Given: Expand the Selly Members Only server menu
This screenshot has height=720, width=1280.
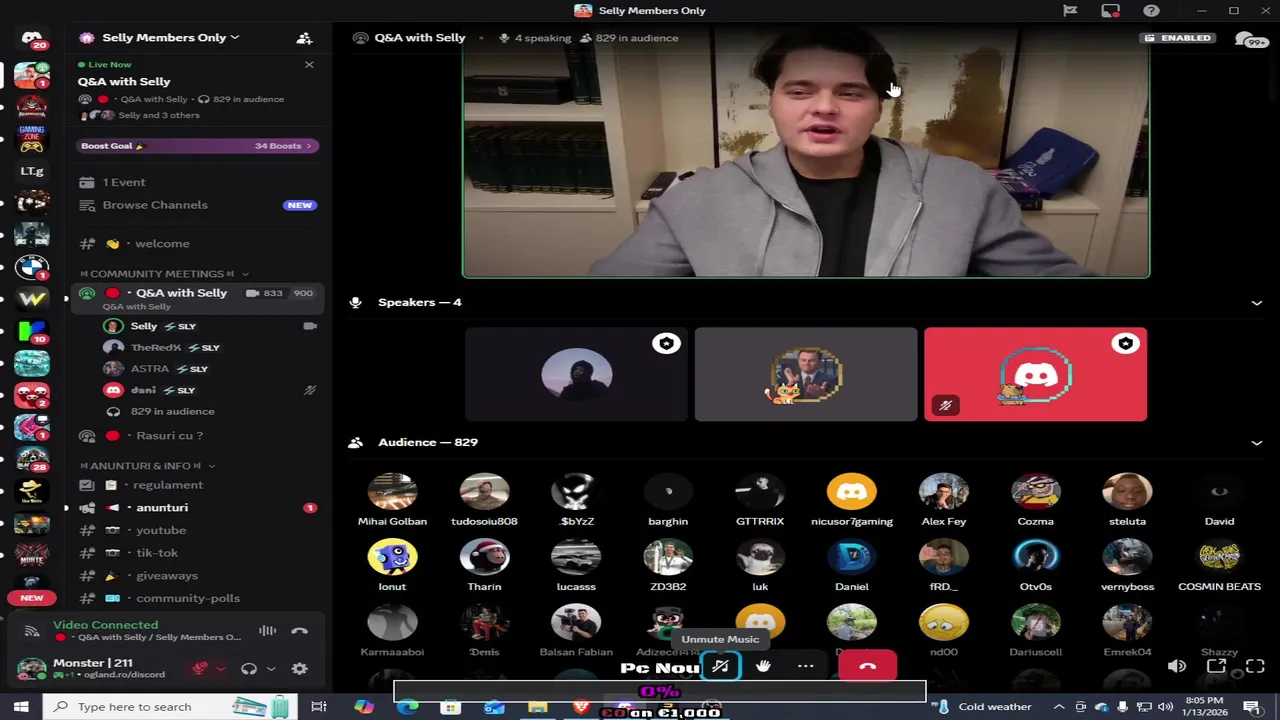Looking at the screenshot, I should (x=170, y=38).
